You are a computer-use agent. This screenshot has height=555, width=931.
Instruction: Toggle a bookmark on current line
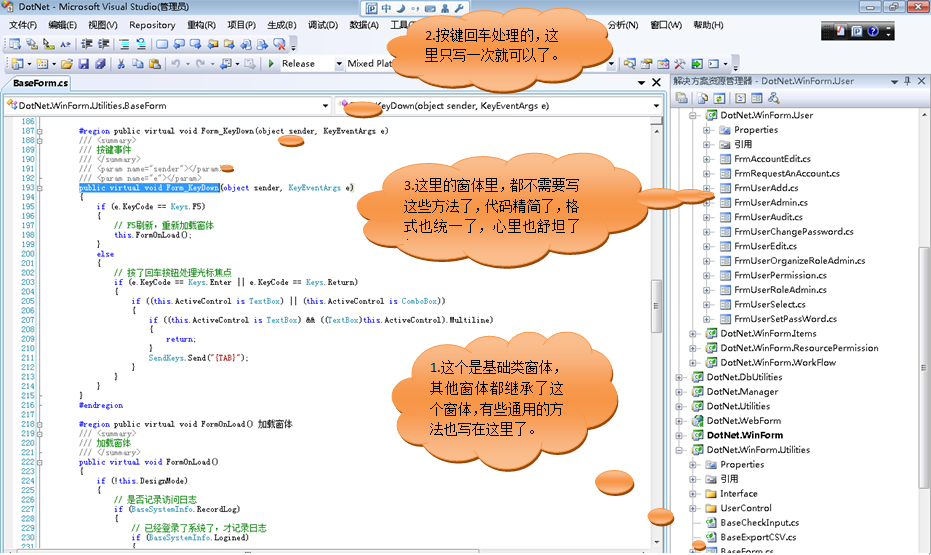[x=162, y=43]
